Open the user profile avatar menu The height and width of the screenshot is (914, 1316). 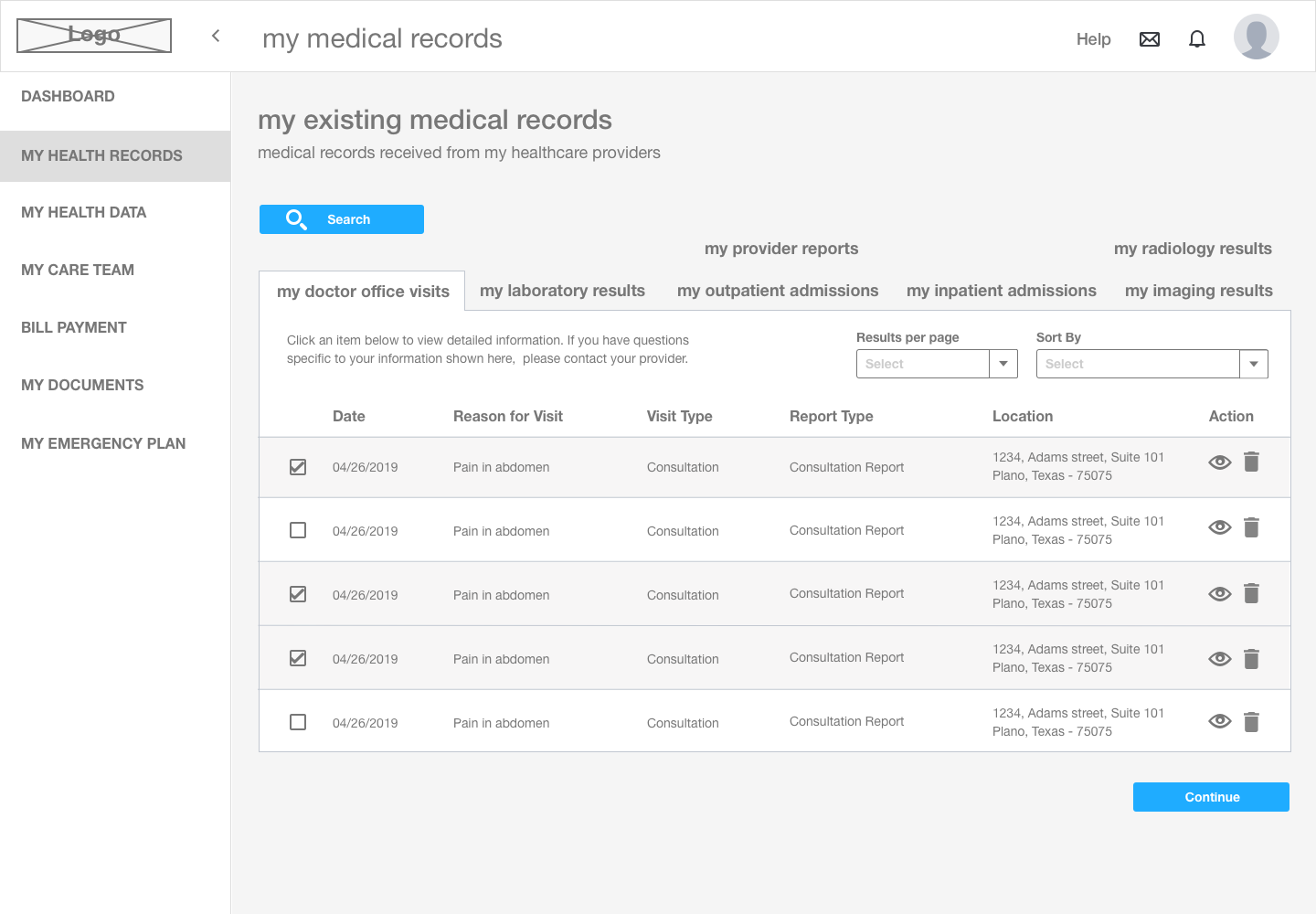(1256, 36)
